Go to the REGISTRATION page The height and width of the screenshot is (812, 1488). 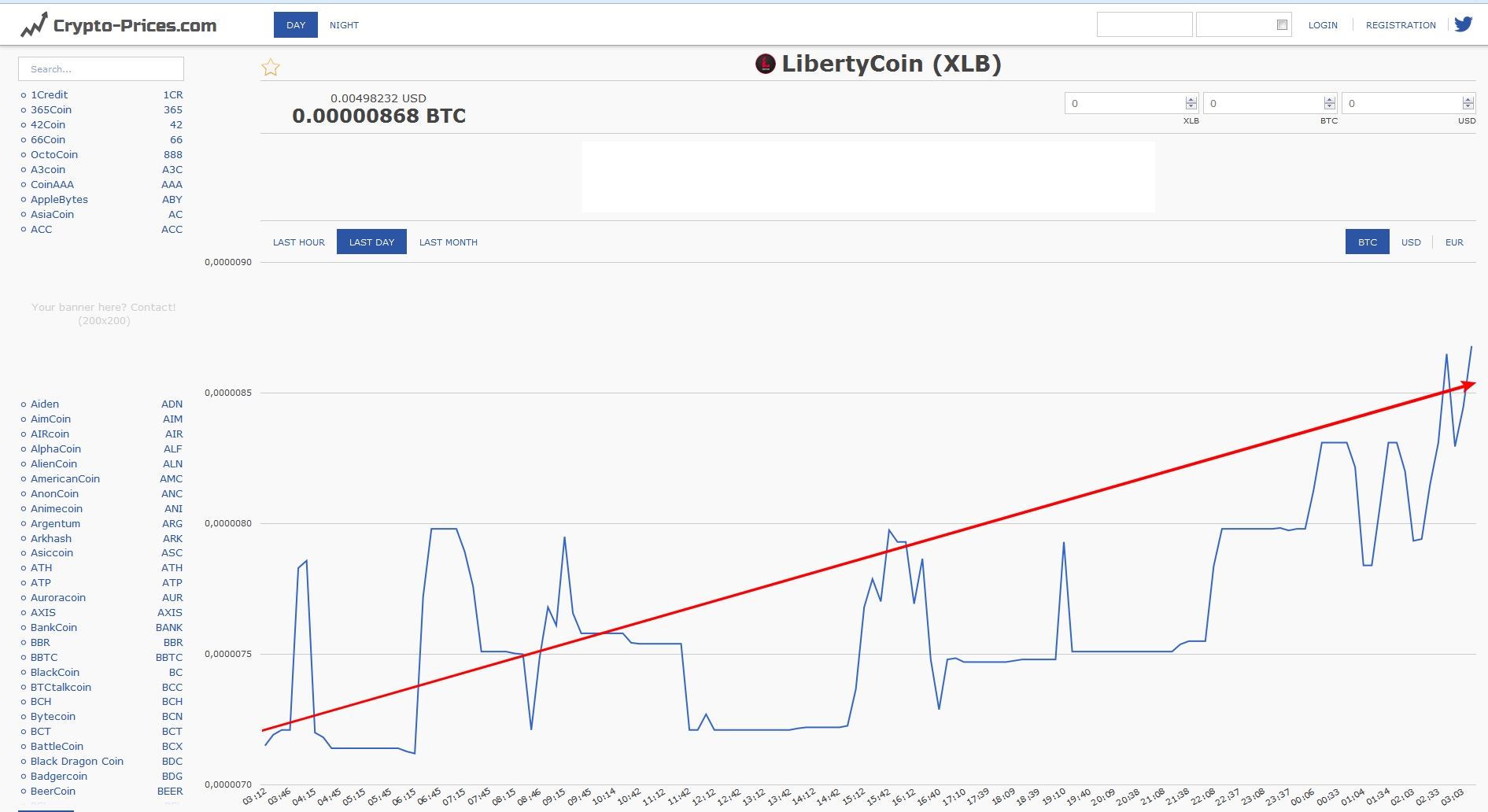(x=1401, y=25)
